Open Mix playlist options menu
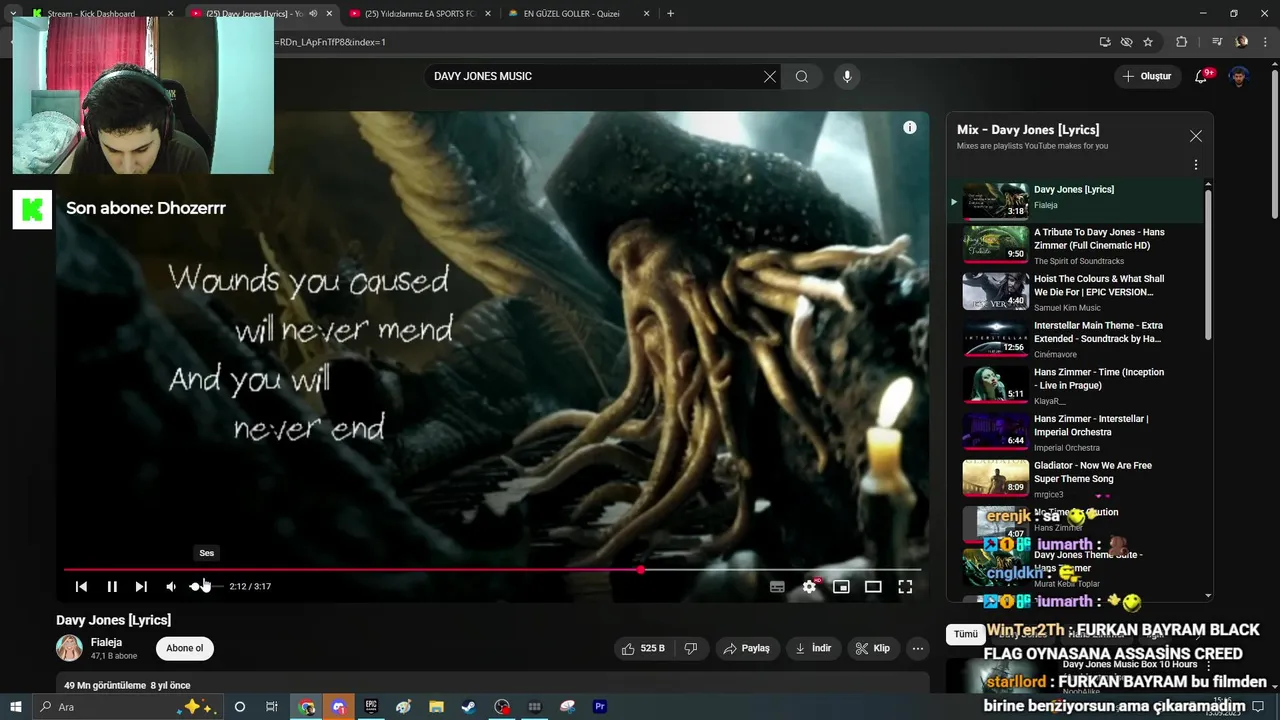1280x720 pixels. pos(1196,165)
